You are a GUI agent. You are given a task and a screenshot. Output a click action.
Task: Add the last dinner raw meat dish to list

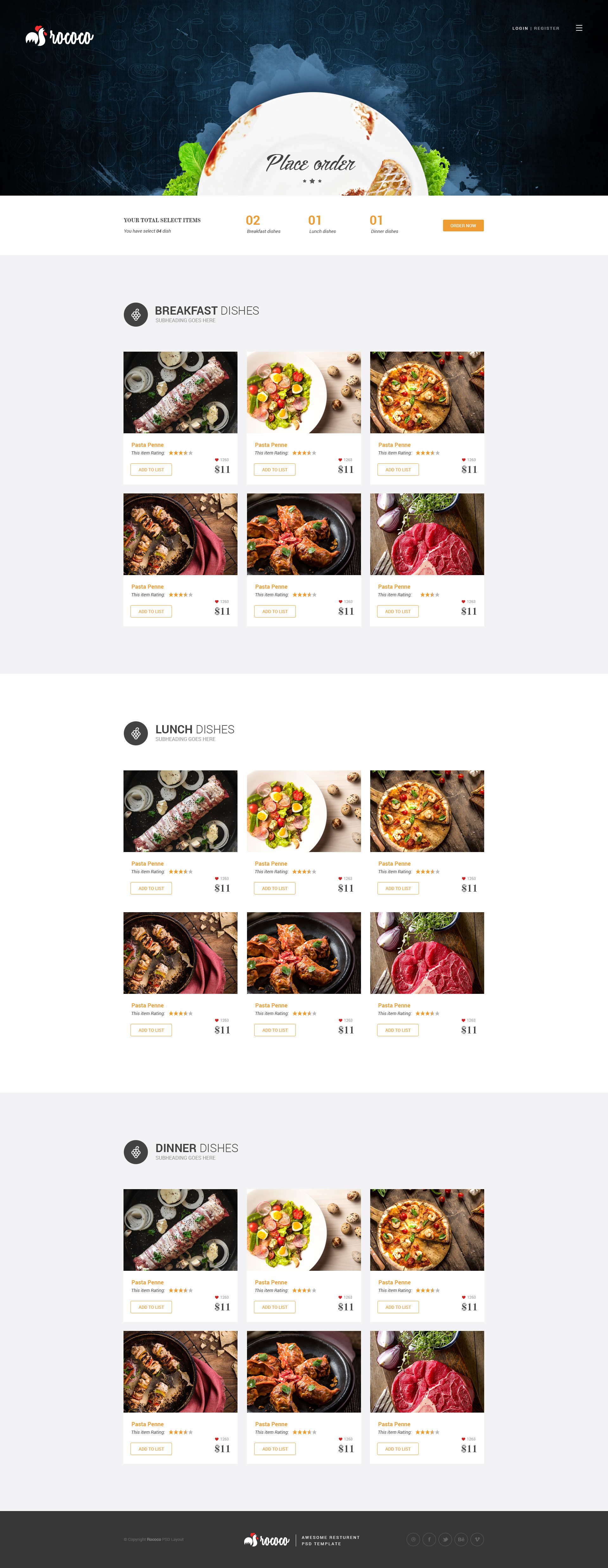398,1449
